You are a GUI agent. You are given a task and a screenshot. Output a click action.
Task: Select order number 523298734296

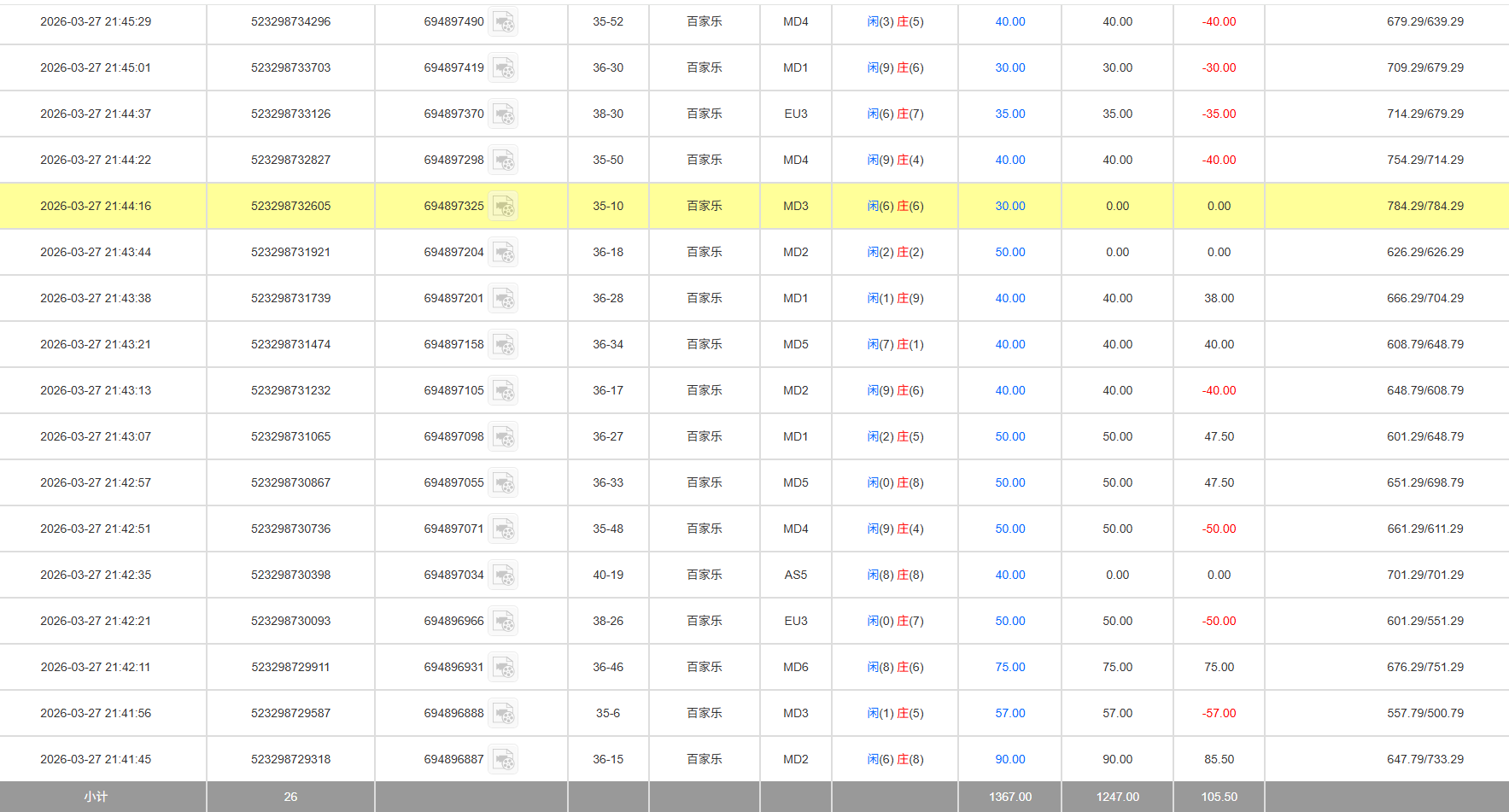290,21
